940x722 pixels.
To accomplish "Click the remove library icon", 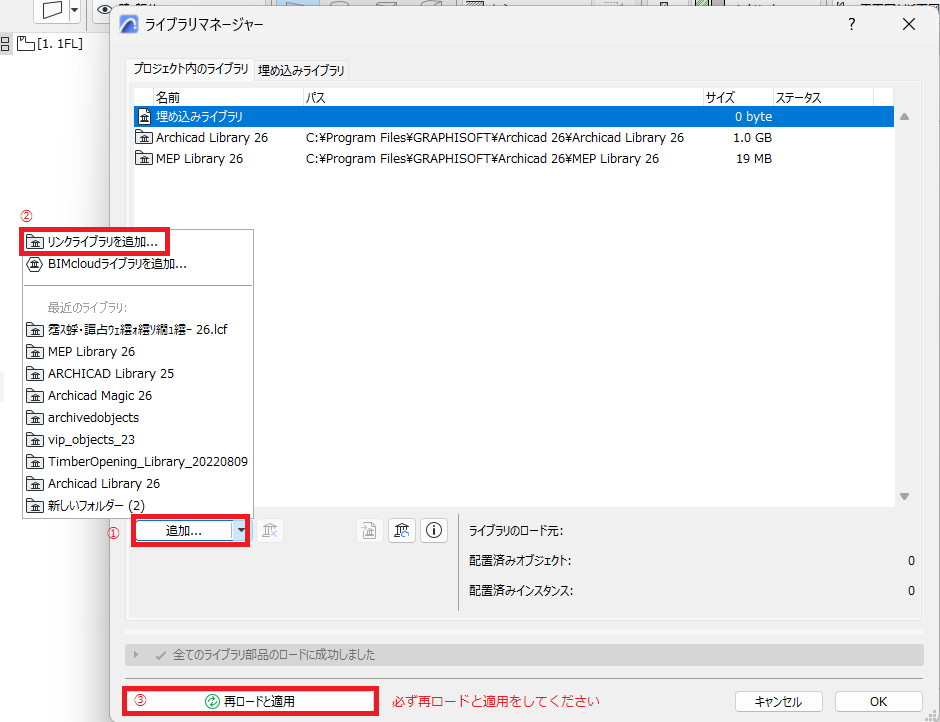I will coord(270,531).
